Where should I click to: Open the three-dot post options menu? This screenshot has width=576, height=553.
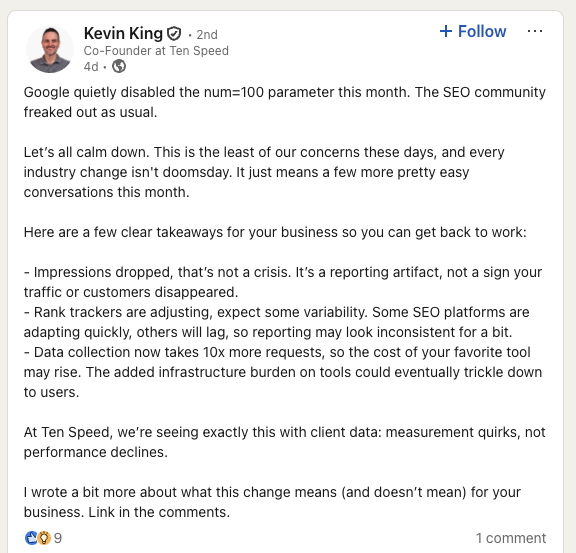(x=534, y=32)
